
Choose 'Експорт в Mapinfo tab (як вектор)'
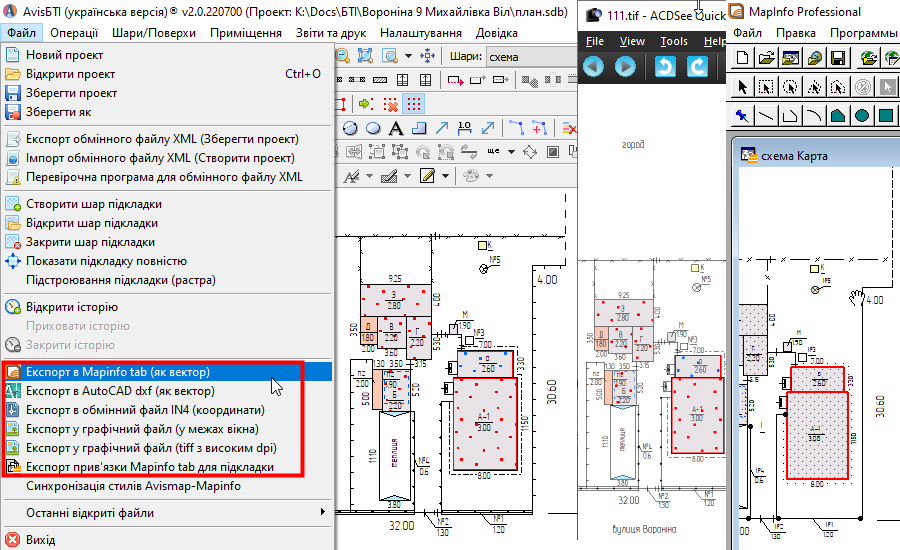167,371
